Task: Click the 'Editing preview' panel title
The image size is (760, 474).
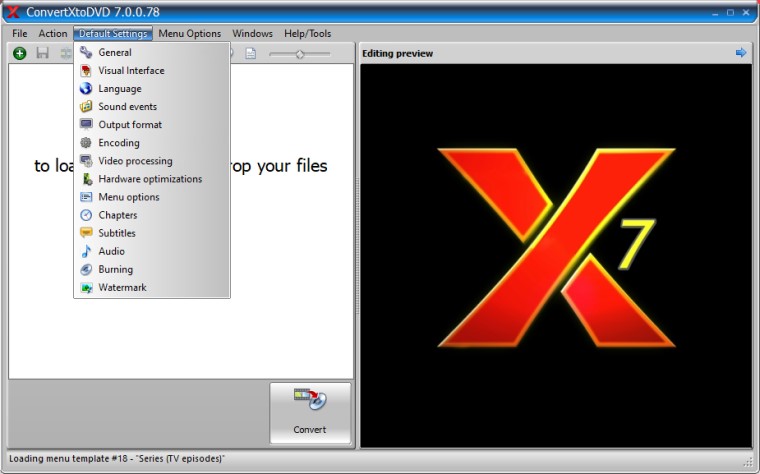Action: [397, 53]
